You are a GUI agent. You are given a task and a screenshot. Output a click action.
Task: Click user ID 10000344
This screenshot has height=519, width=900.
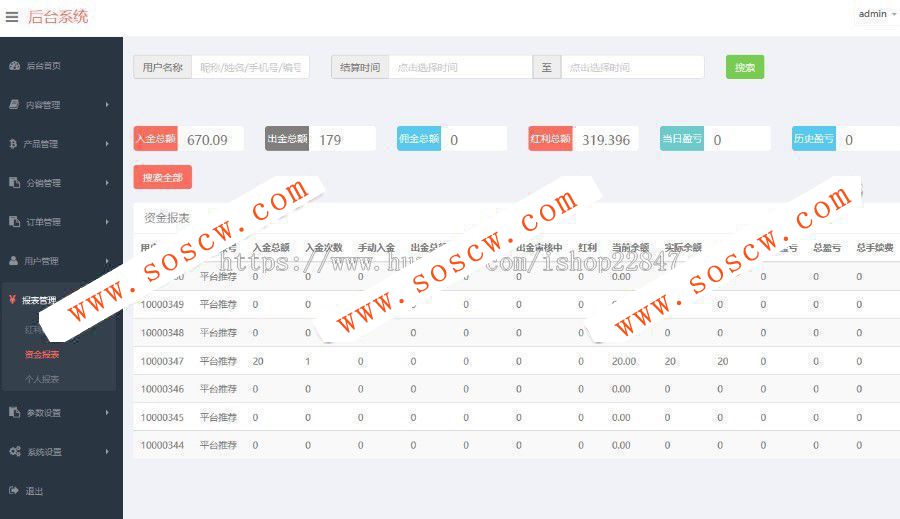[162, 445]
